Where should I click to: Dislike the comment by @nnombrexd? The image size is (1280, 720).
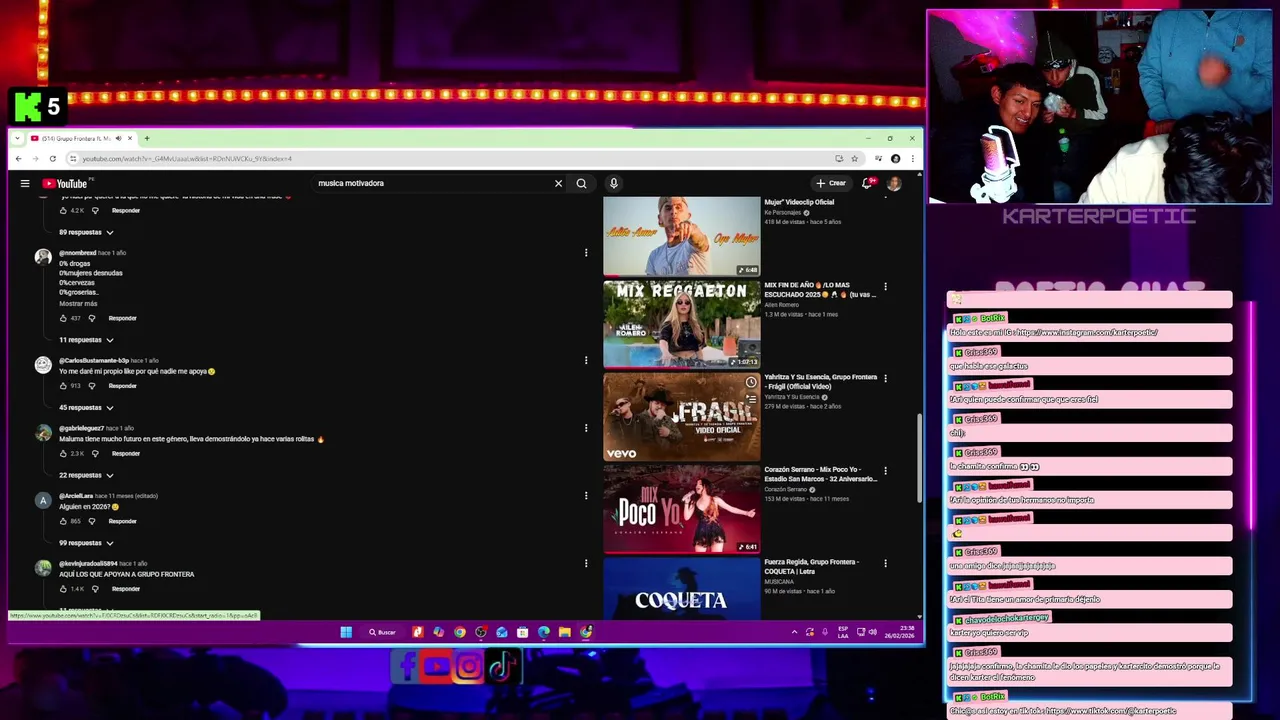[92, 318]
